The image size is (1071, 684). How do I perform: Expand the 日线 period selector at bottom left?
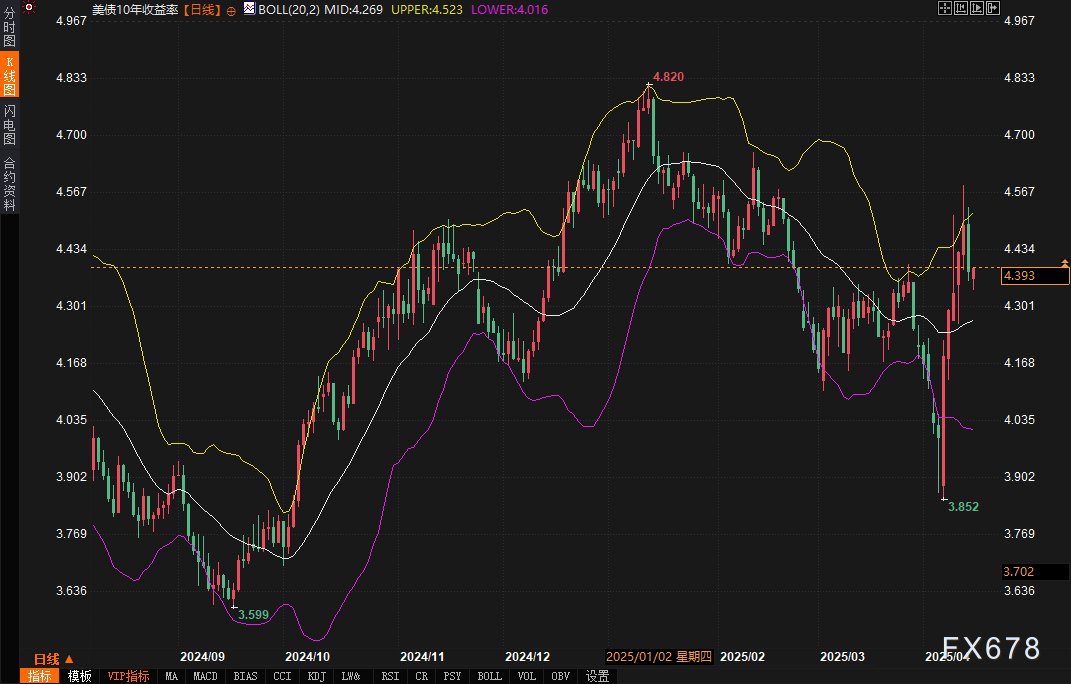[54, 659]
